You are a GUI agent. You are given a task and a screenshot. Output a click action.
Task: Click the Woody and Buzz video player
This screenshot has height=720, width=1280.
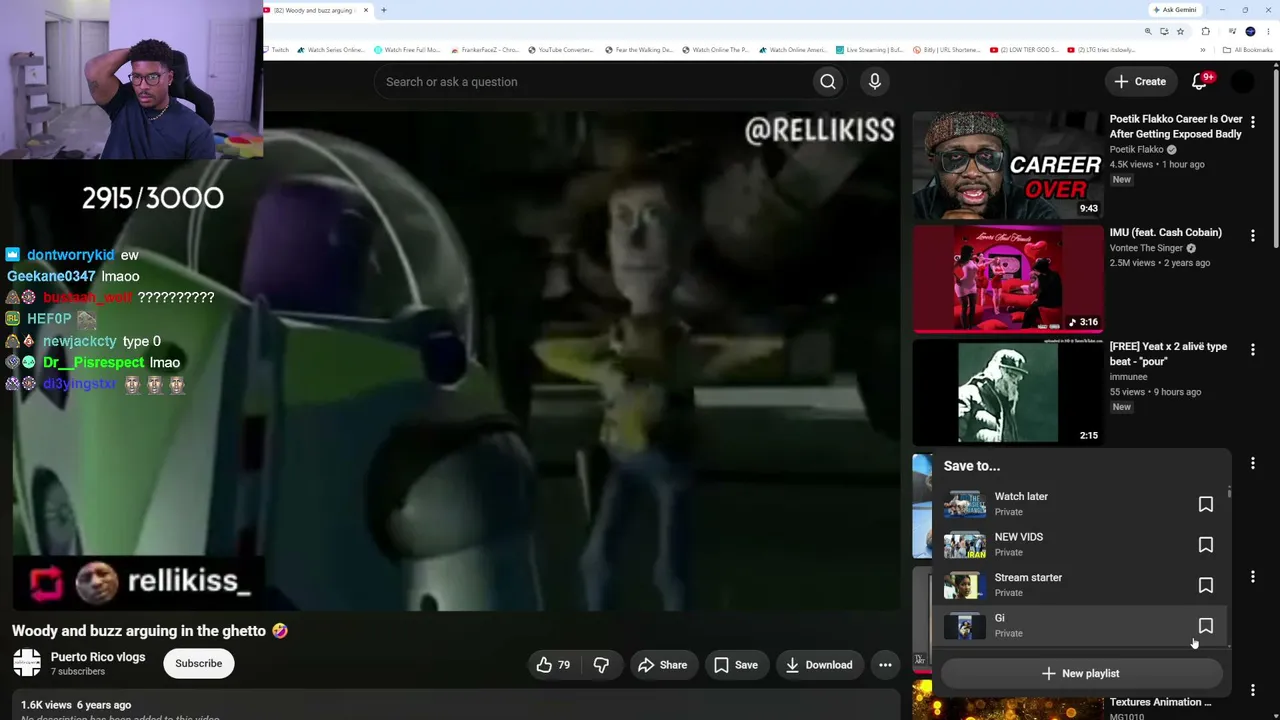pos(456,361)
